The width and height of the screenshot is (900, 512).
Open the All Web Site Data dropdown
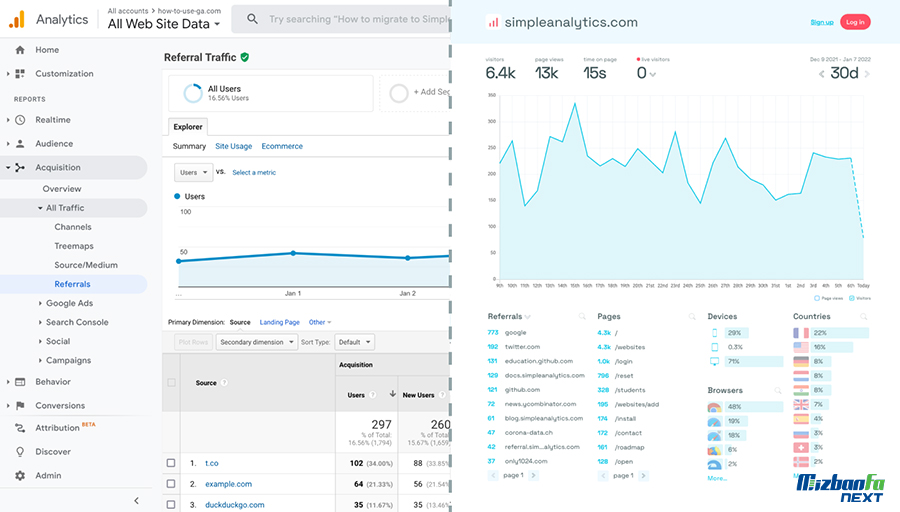pos(164,24)
